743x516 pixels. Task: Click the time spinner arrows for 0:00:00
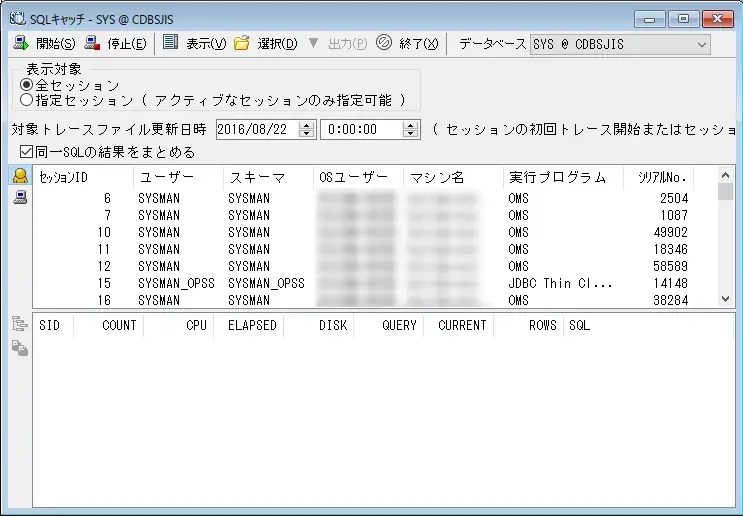pos(410,129)
